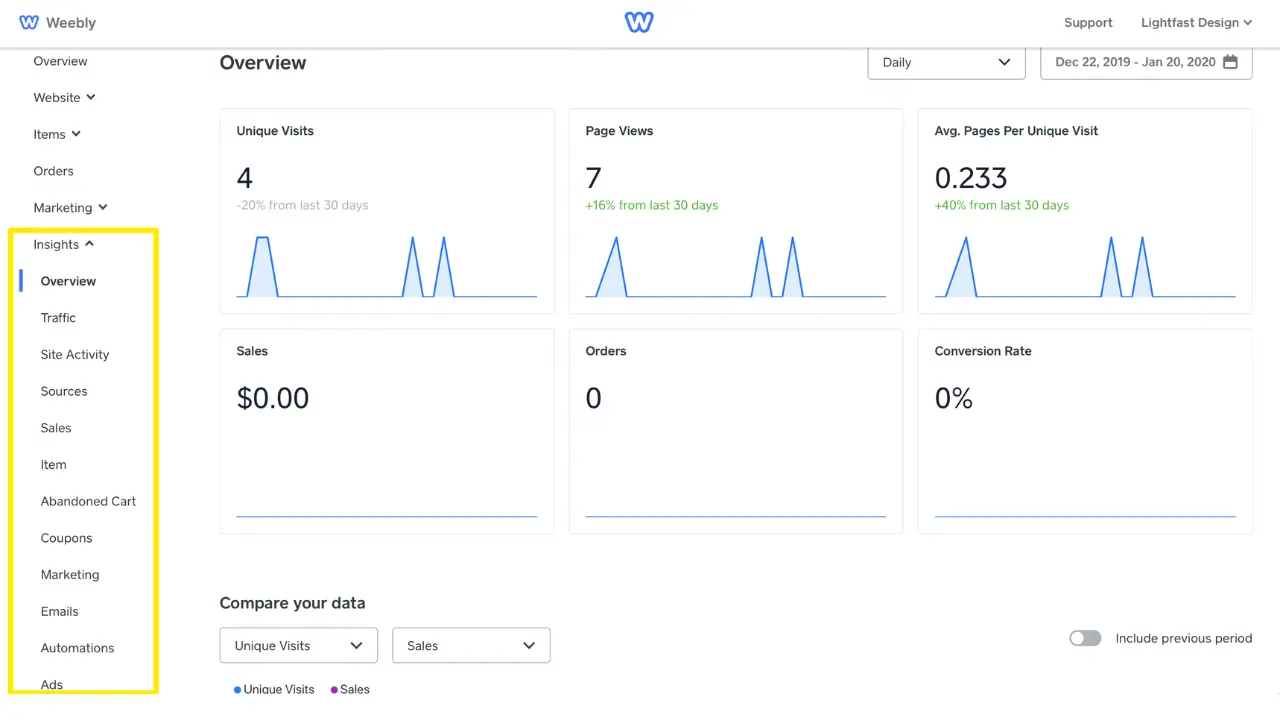Click the Page Views card chart
The image size is (1280, 720).
(735, 267)
